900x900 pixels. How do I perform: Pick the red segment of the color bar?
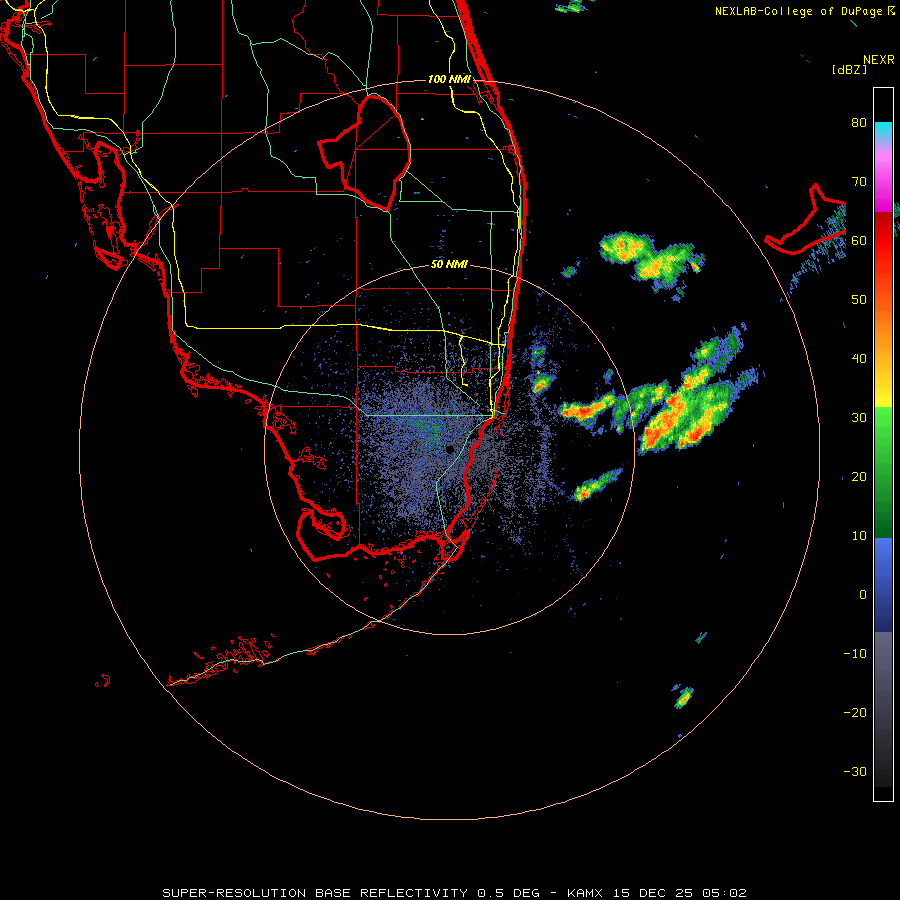883,241
